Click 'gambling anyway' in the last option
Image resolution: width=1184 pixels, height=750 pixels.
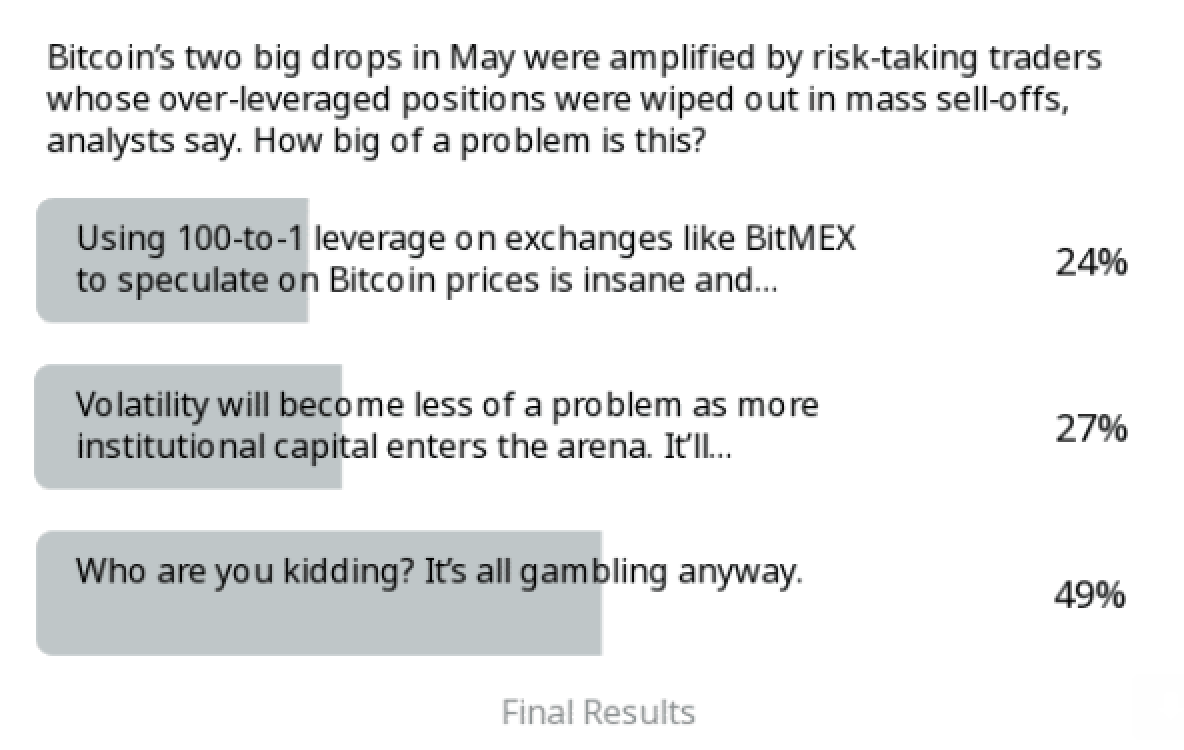tap(661, 572)
